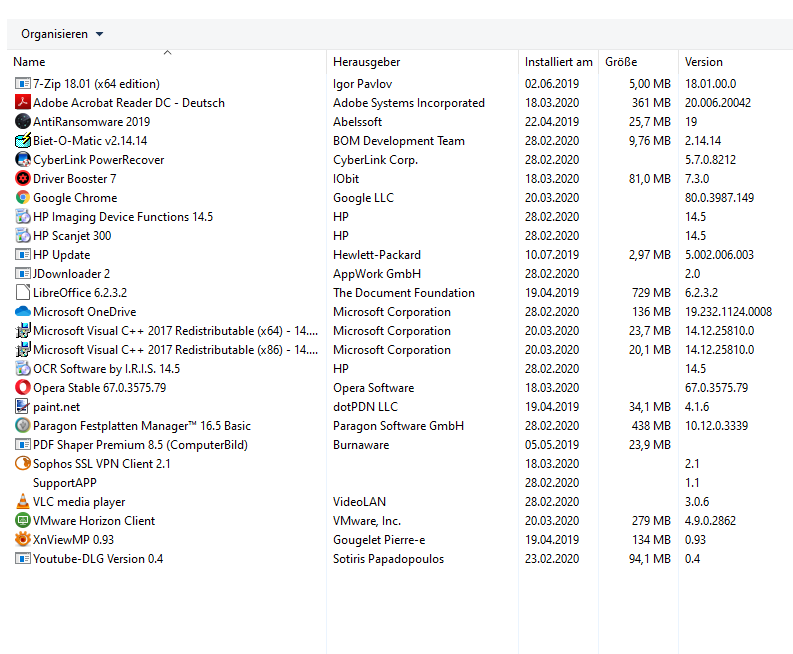Click publisher BOM Development Team
This screenshot has height=654, width=793.
[x=399, y=141]
